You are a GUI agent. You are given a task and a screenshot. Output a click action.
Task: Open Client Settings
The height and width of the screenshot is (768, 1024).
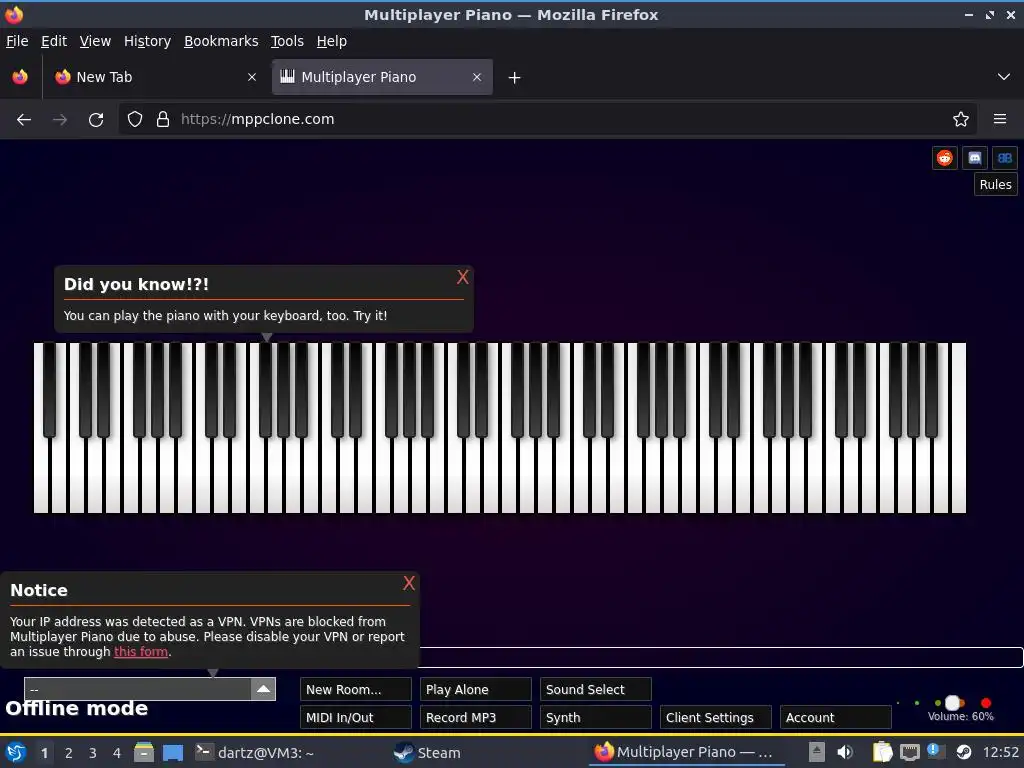[715, 717]
